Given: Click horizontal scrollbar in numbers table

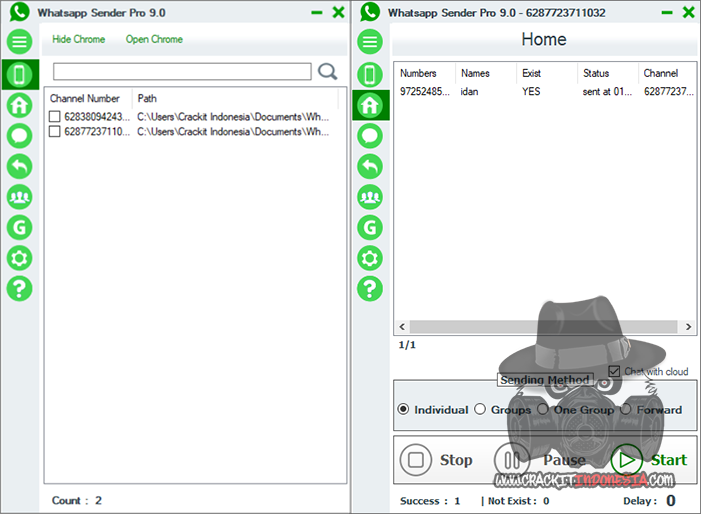Looking at the screenshot, I should click(x=540, y=327).
